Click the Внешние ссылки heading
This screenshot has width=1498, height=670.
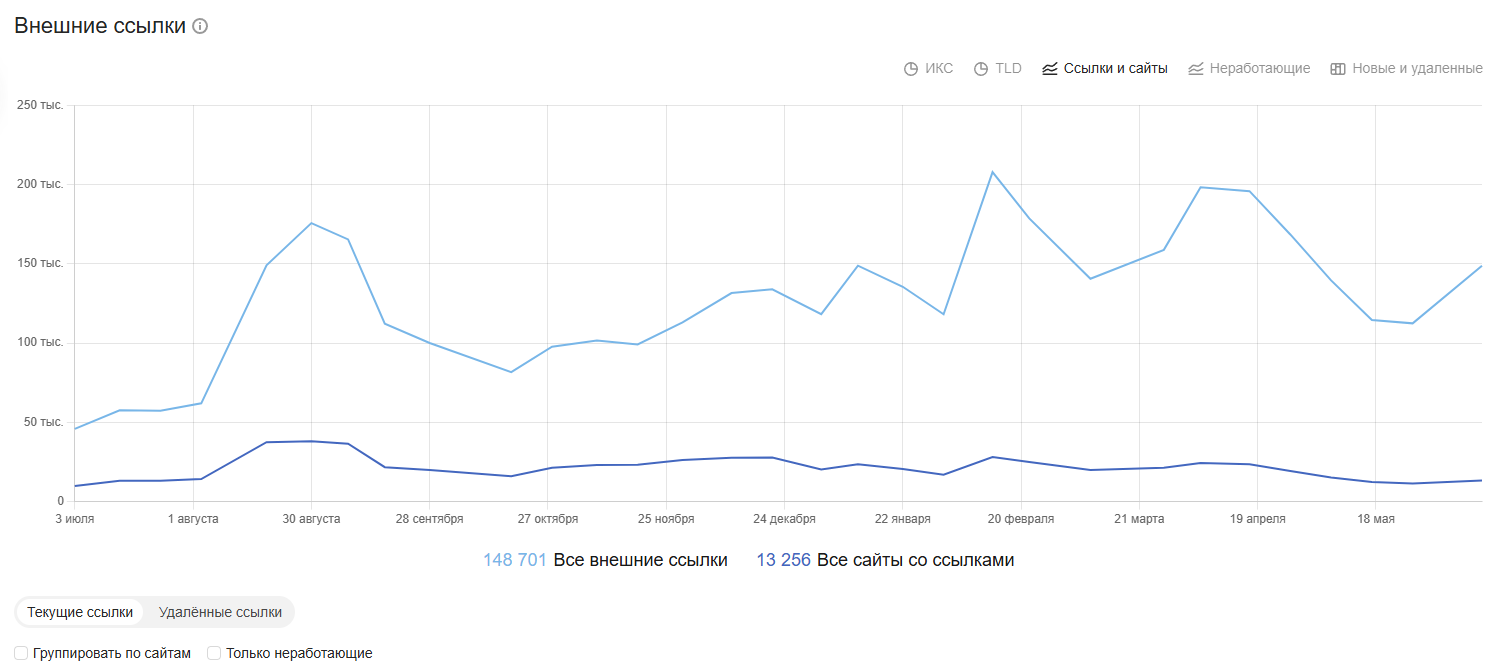(x=100, y=27)
